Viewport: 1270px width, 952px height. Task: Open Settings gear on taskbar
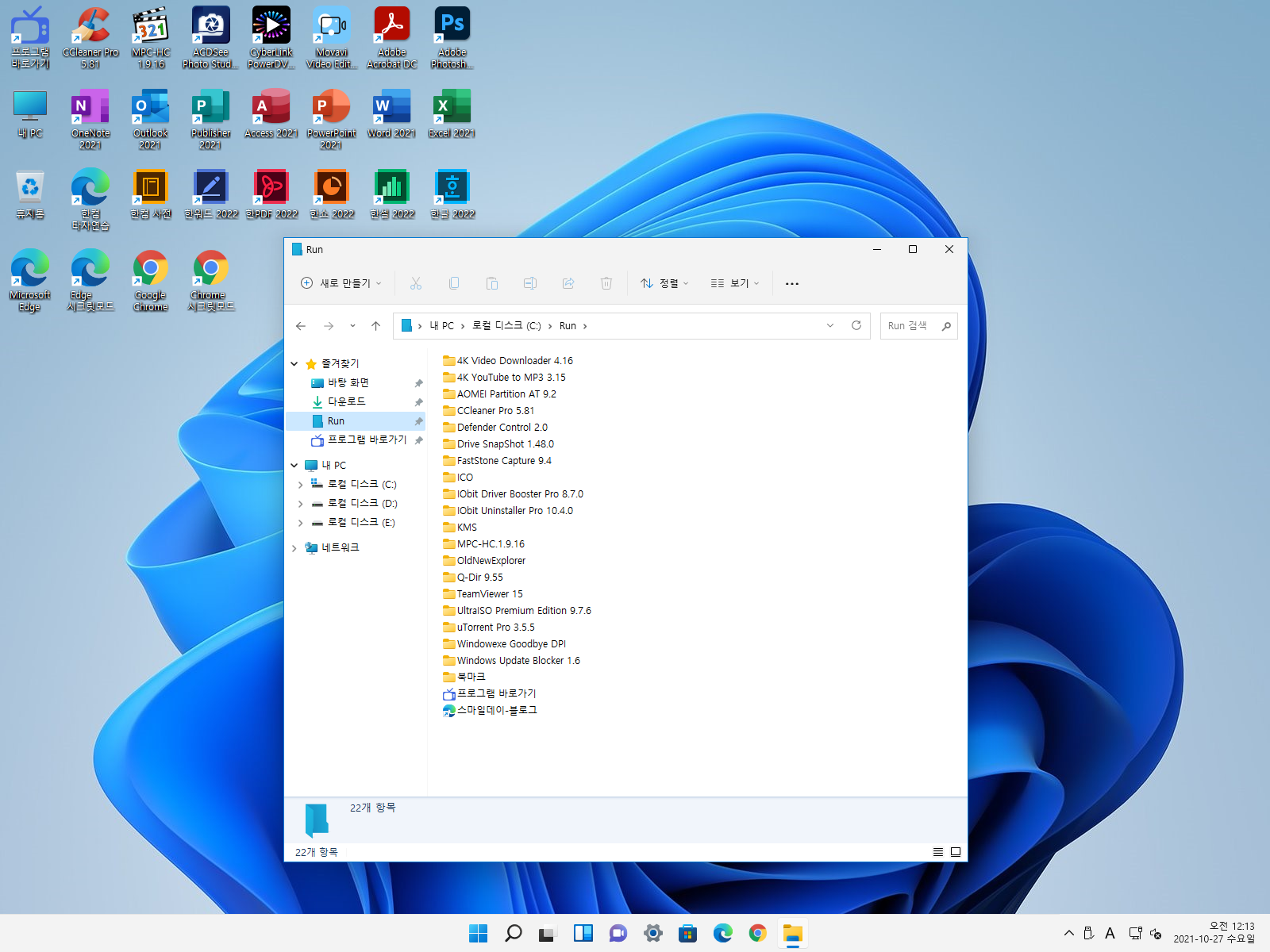coord(653,934)
